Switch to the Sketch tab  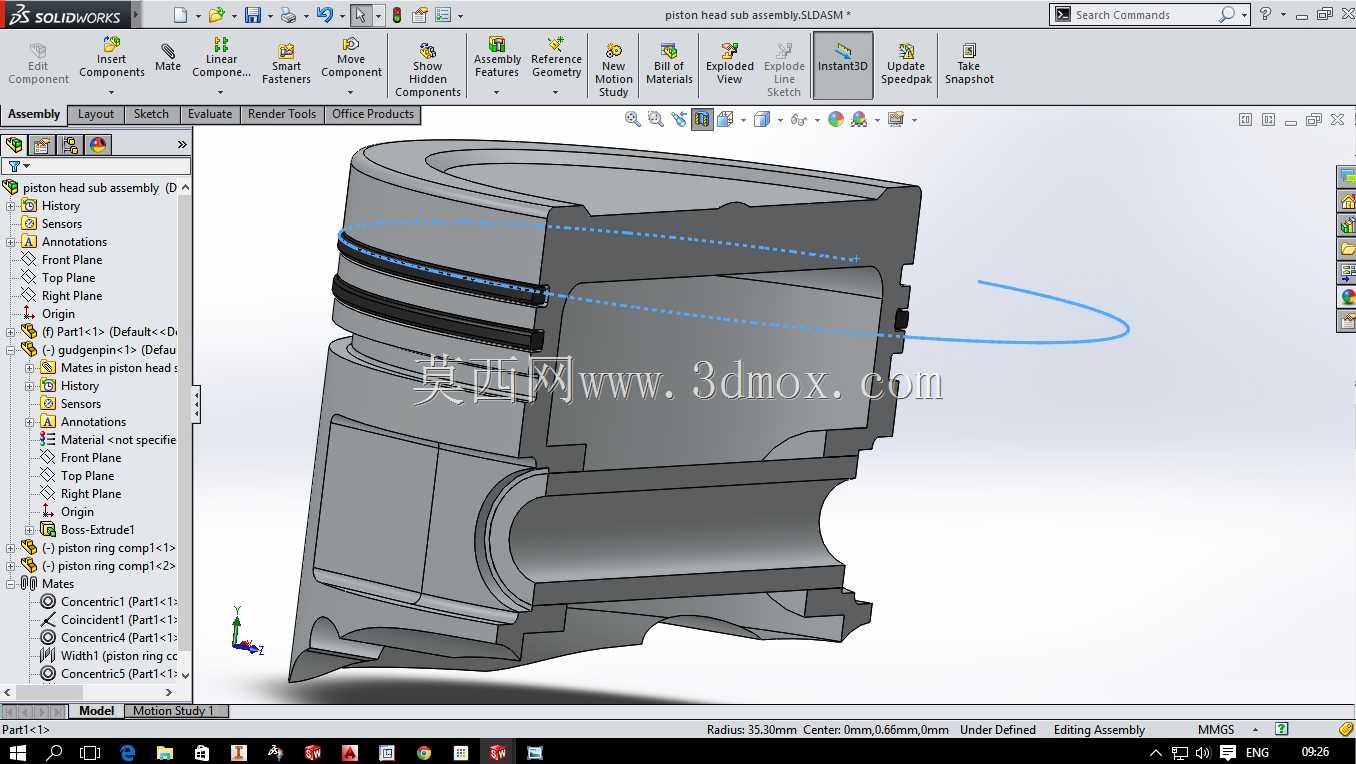(151, 114)
